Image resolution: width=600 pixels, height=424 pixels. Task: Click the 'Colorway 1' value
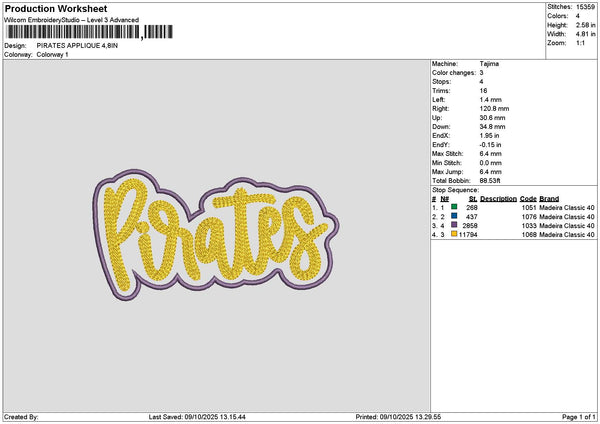[x=52, y=54]
